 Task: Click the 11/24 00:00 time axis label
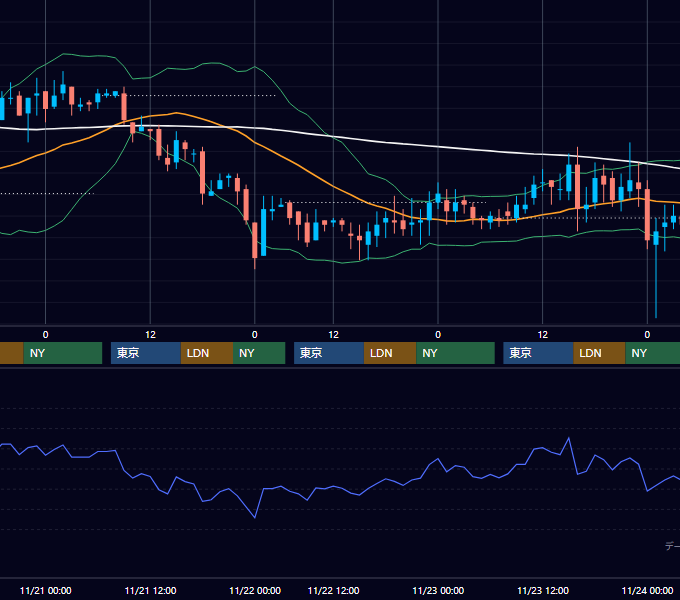point(647,590)
